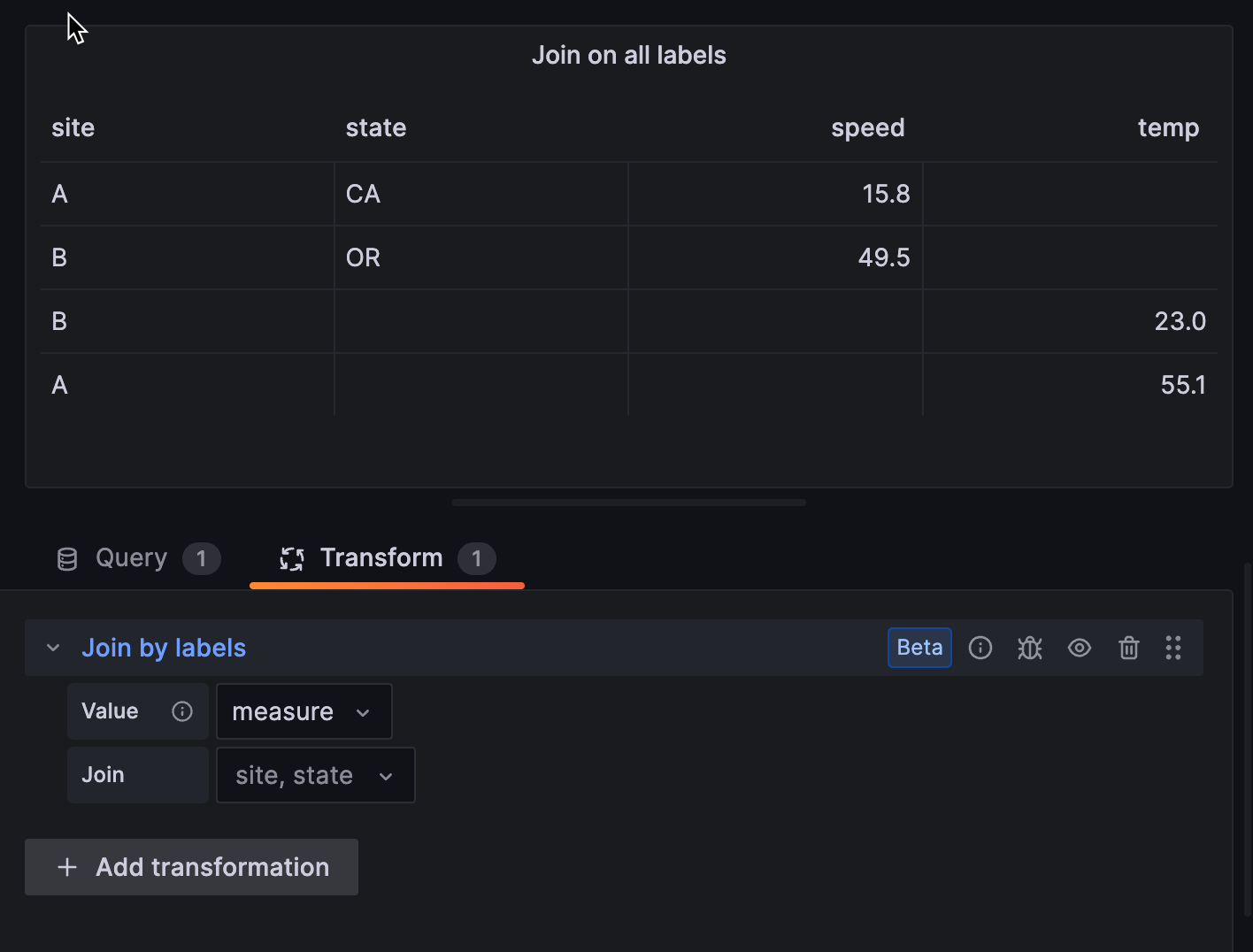Click the debug bug icon on Join by labels
The width and height of the screenshot is (1253, 952).
click(x=1029, y=648)
